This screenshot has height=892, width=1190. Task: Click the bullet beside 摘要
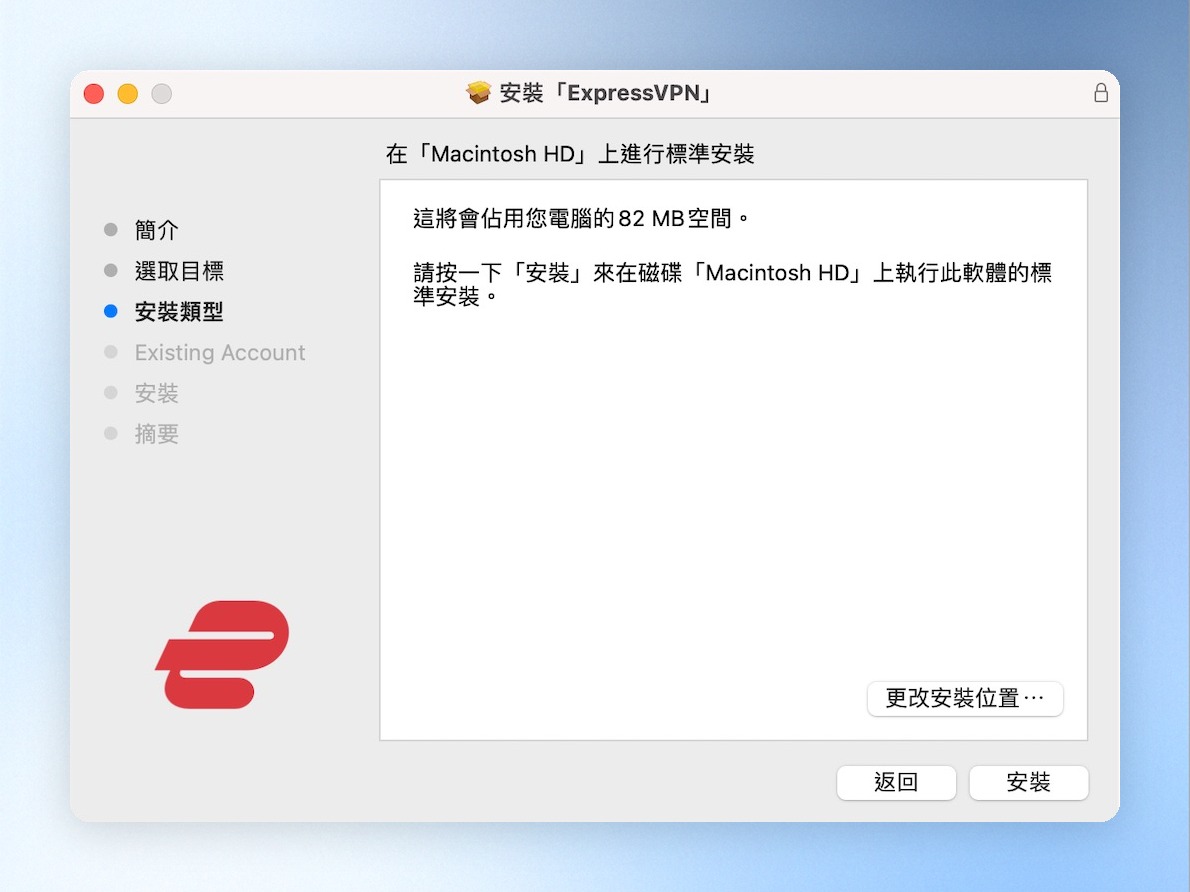111,433
